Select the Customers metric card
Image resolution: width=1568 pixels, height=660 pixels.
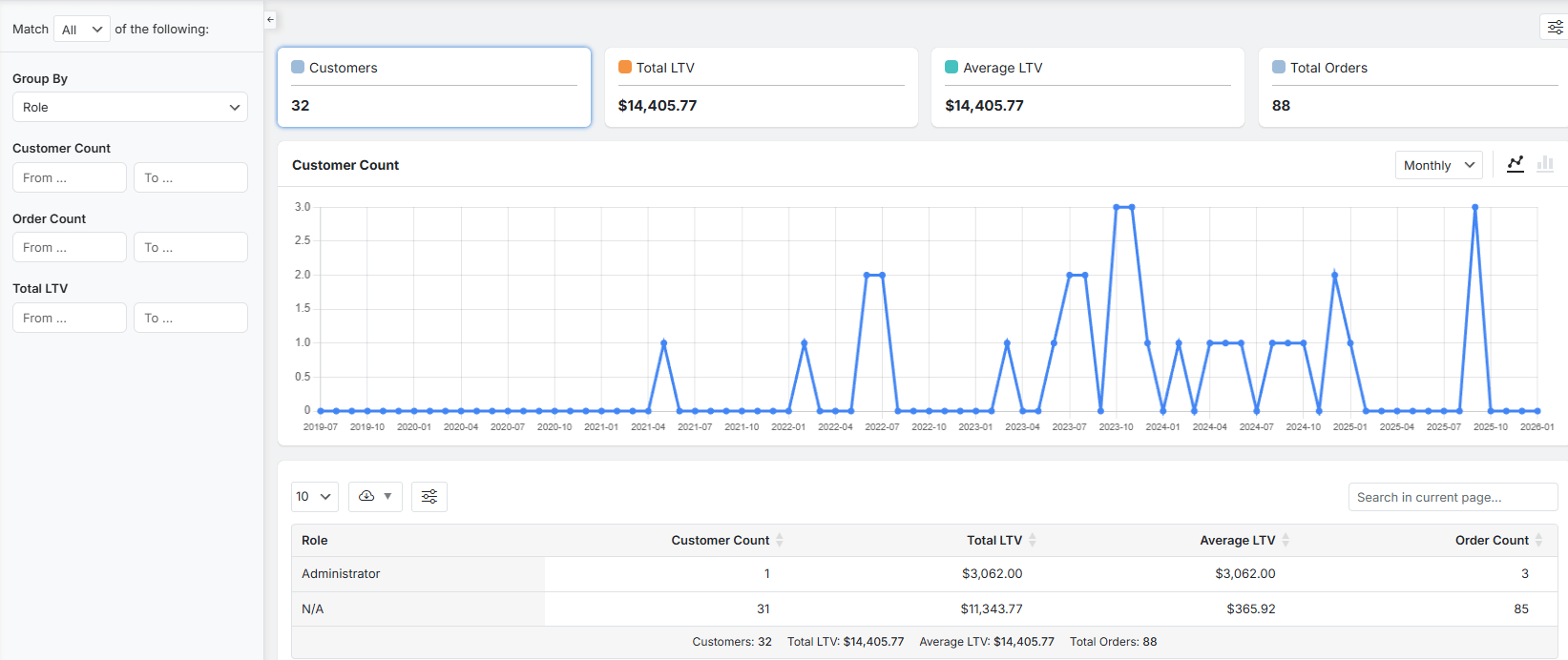tap(434, 87)
